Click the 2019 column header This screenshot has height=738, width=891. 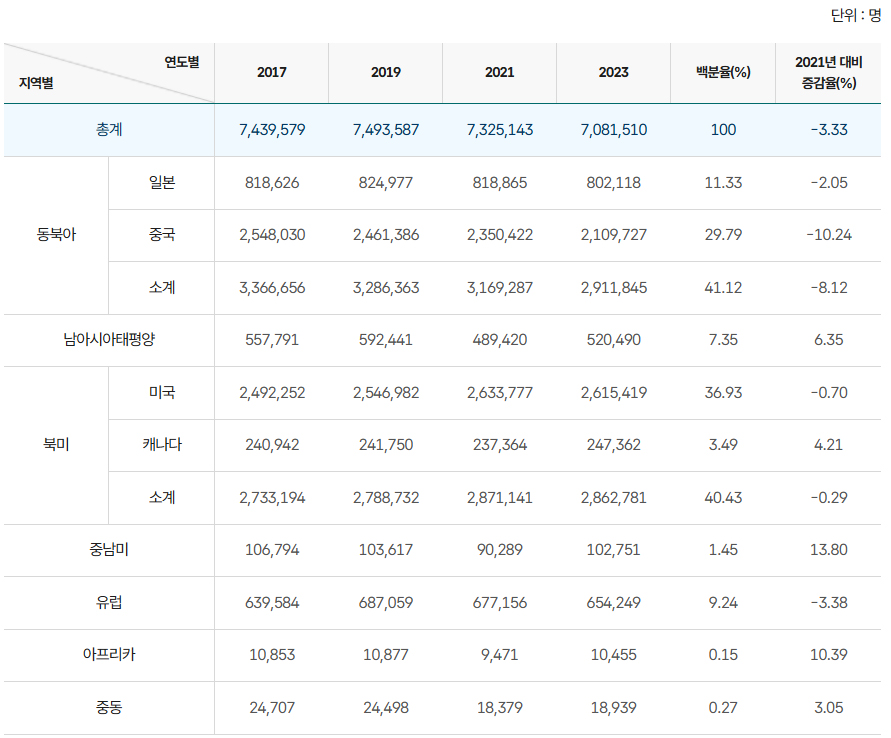pos(385,72)
